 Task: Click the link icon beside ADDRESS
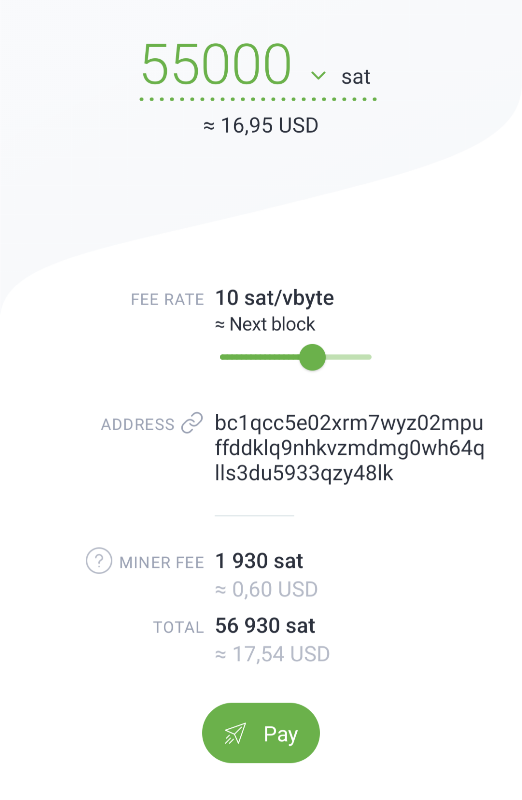(192, 423)
